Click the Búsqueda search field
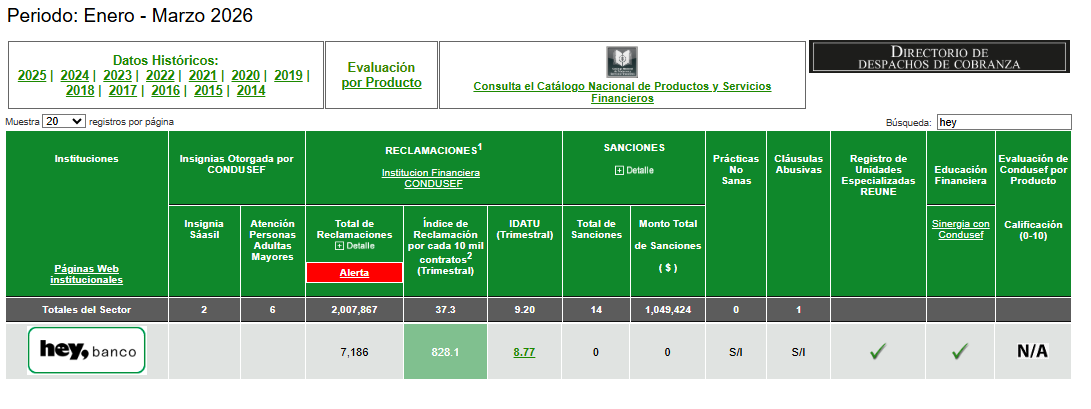Screen dimensions: 1091x409 click(1004, 122)
